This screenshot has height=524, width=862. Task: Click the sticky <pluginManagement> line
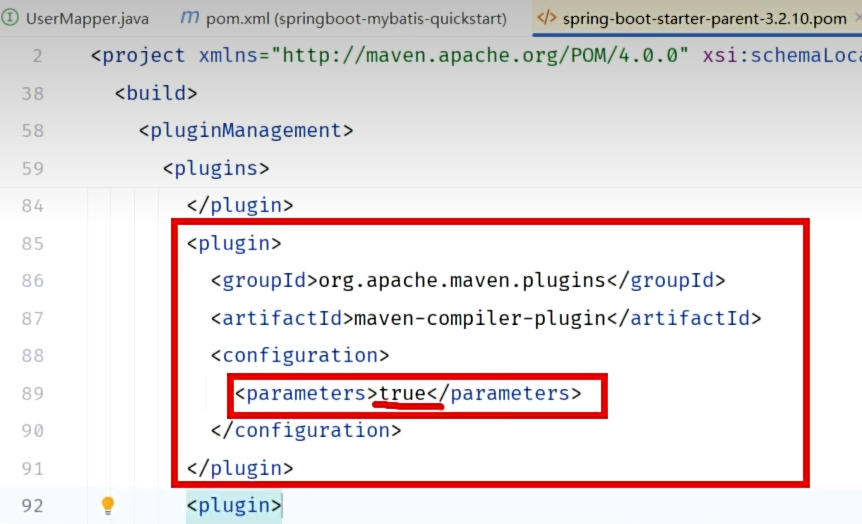(x=246, y=131)
